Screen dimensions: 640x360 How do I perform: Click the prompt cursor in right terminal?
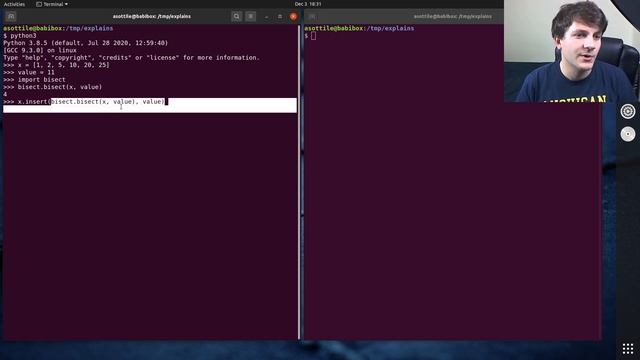click(x=313, y=36)
